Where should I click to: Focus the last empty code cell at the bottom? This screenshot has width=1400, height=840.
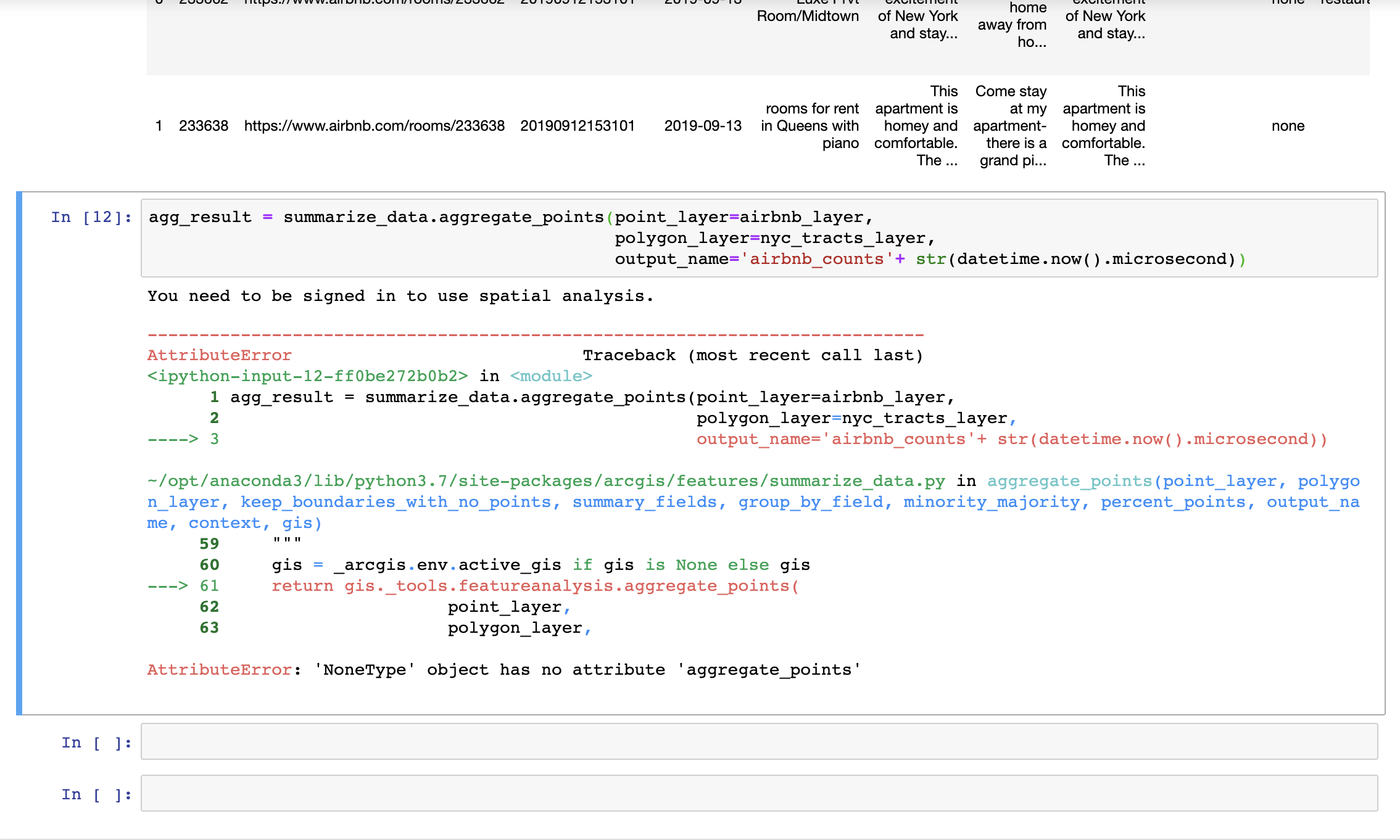759,793
